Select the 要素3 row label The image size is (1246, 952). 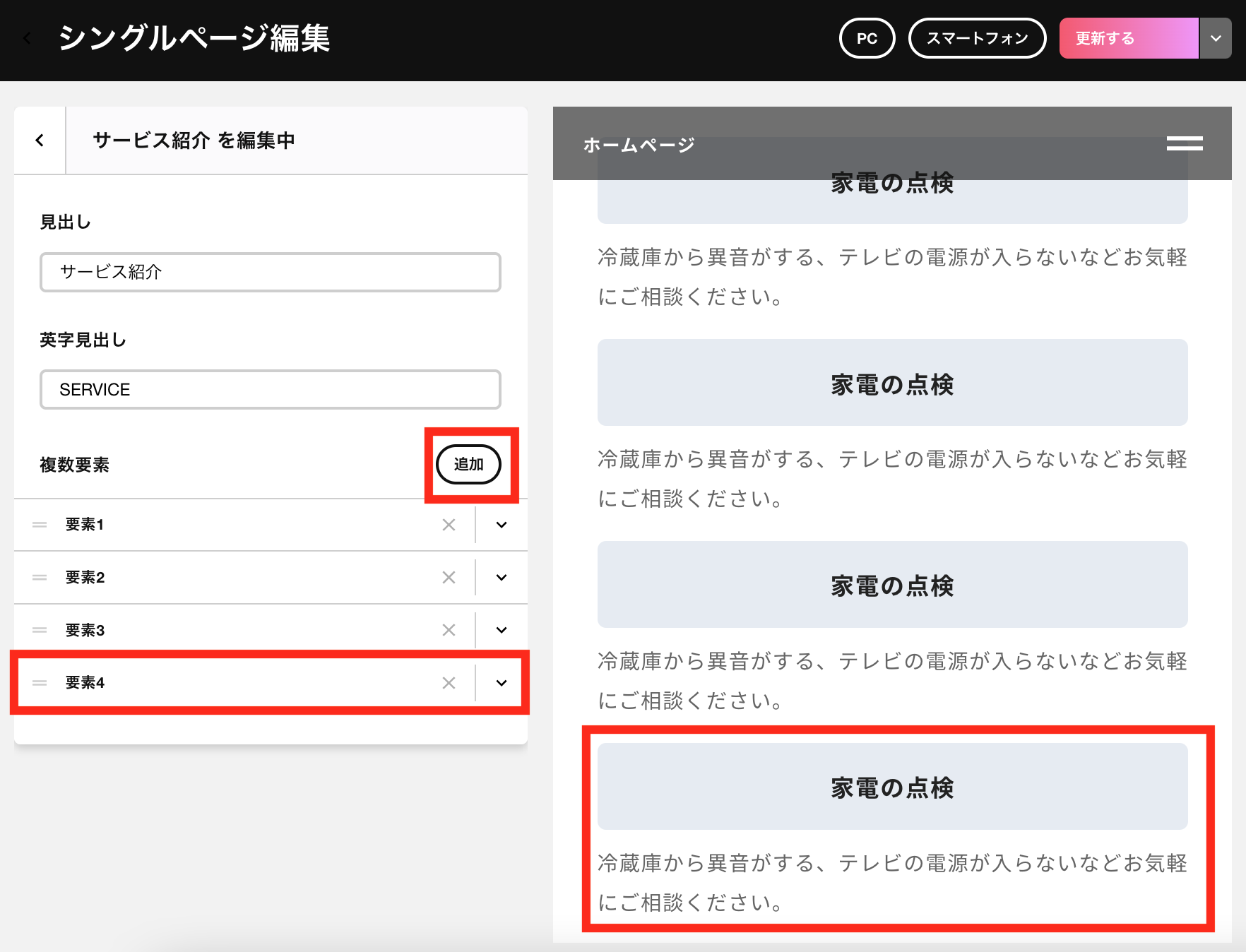[85, 630]
